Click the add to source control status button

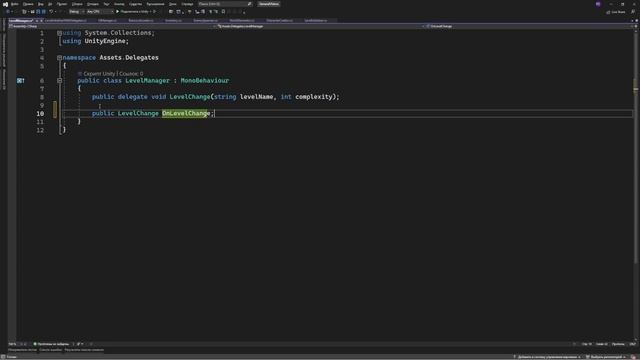[547, 357]
